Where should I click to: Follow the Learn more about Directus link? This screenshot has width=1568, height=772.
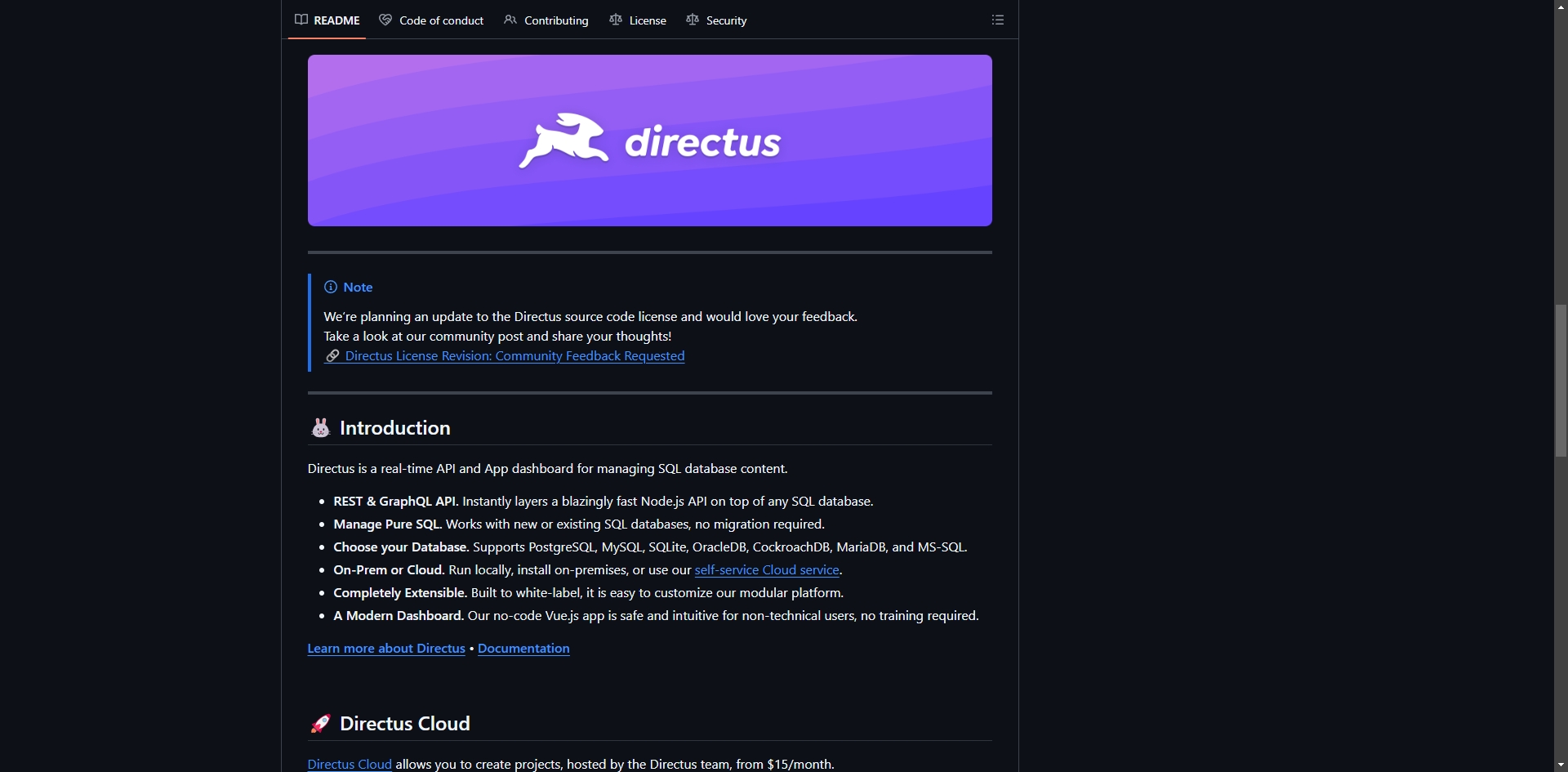pyautogui.click(x=386, y=649)
